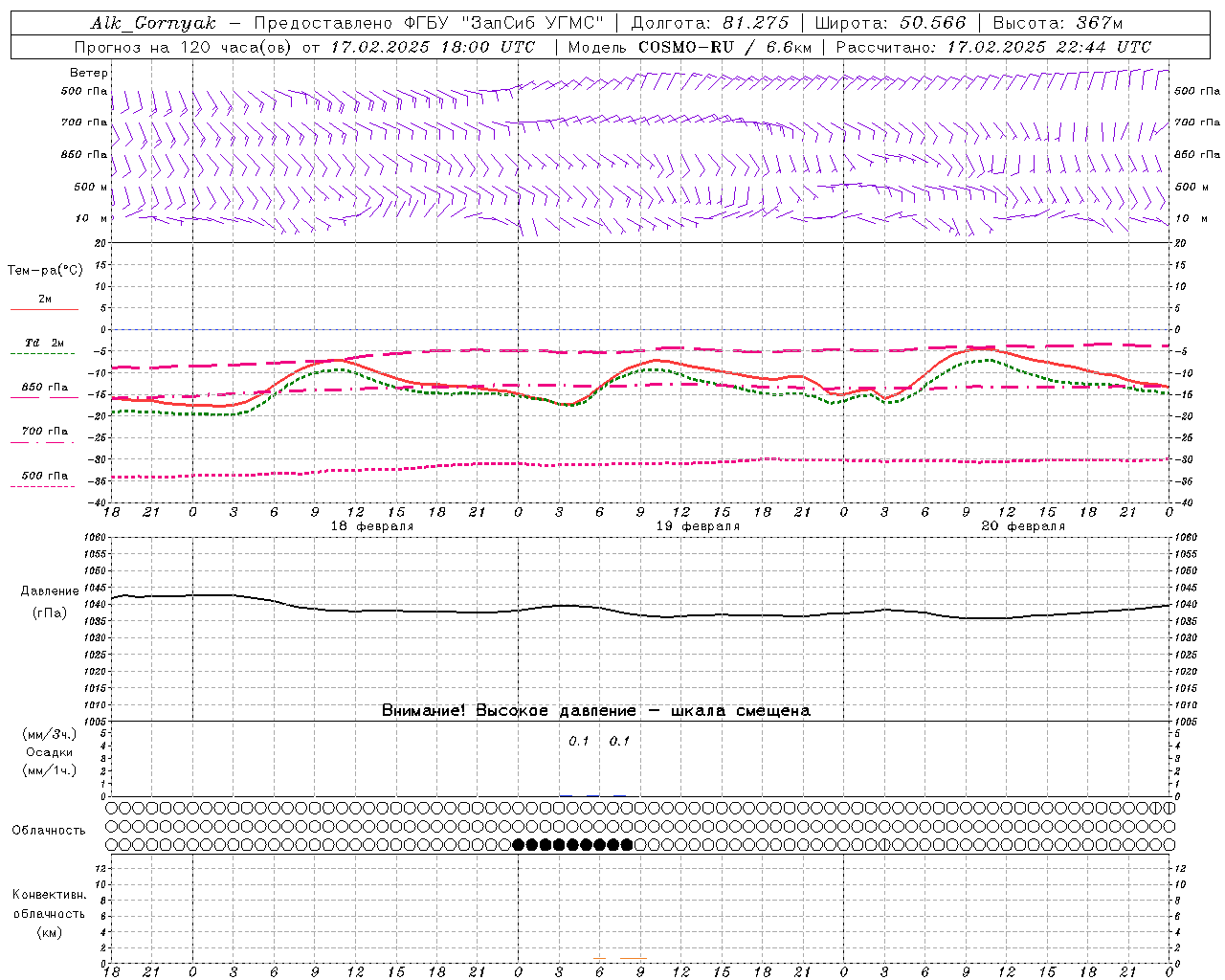Click the station name Alk_Gornyak in header
The width and height of the screenshot is (1225, 980).
[x=153, y=23]
